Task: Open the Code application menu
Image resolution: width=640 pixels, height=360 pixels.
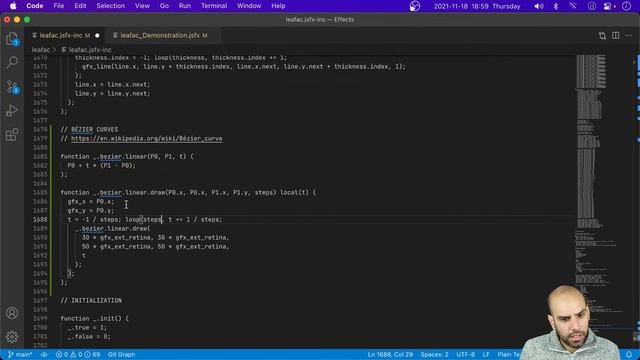Action: [35, 6]
